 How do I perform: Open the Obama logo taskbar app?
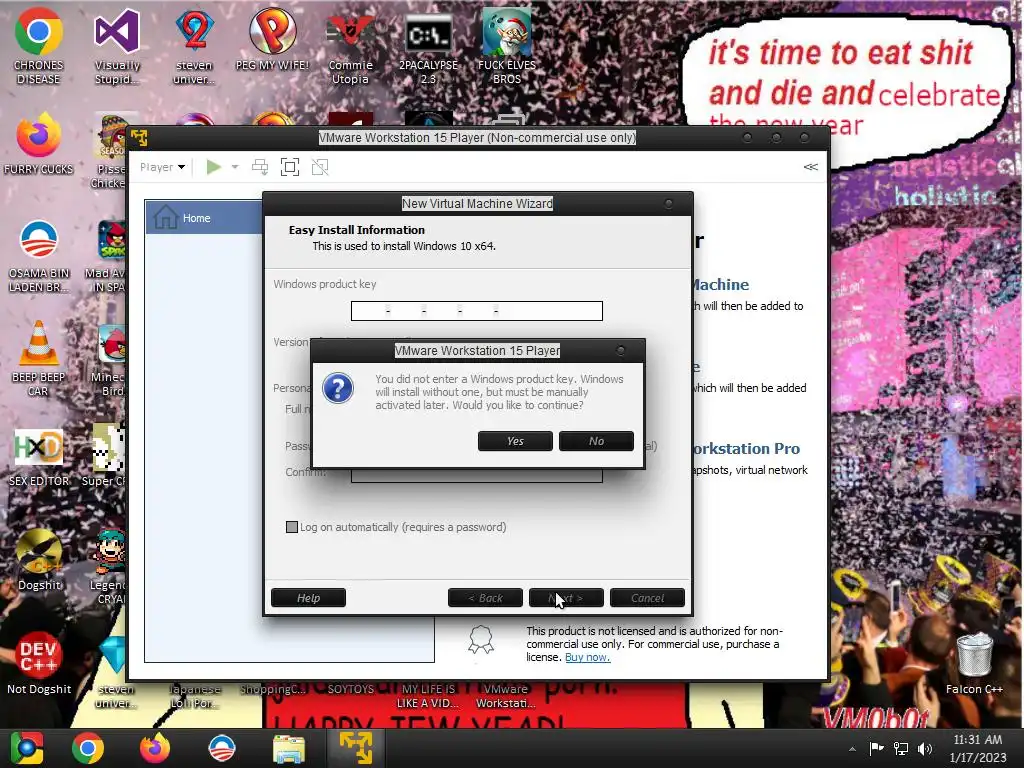pos(221,748)
